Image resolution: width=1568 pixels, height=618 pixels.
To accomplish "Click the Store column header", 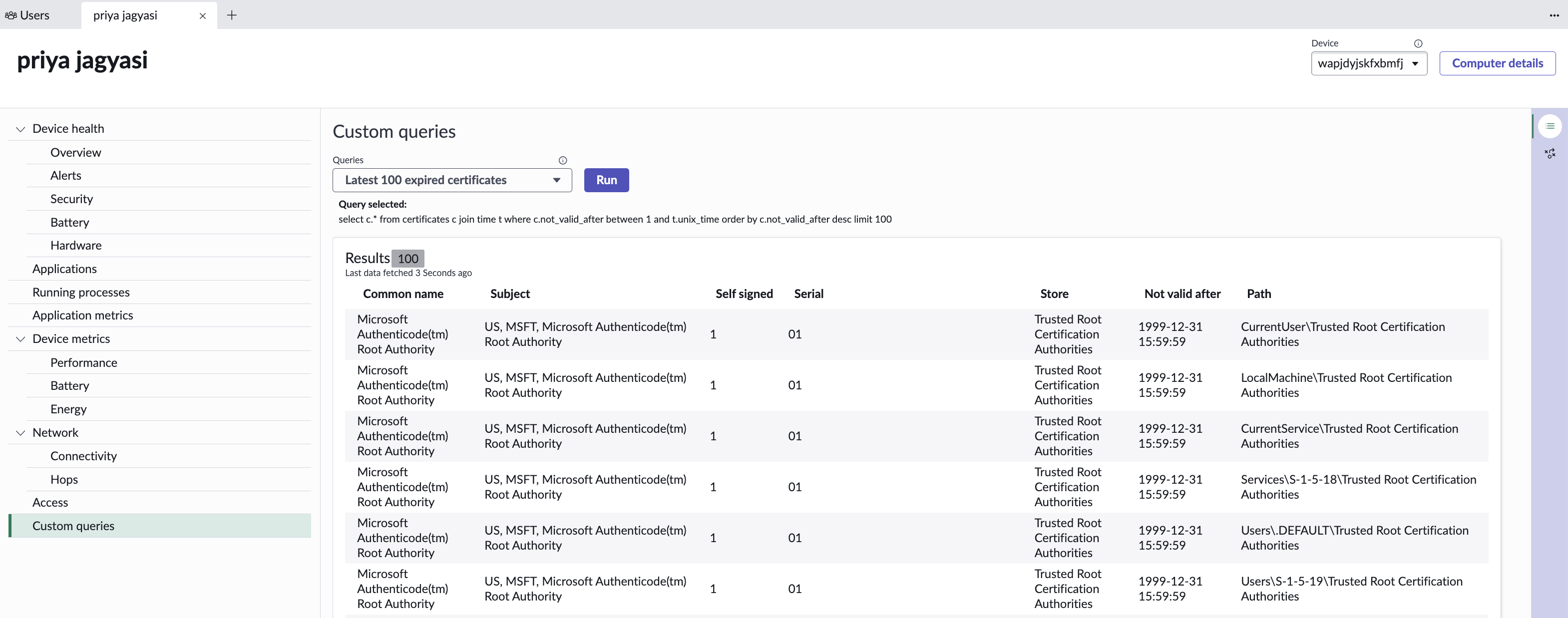I will point(1054,294).
